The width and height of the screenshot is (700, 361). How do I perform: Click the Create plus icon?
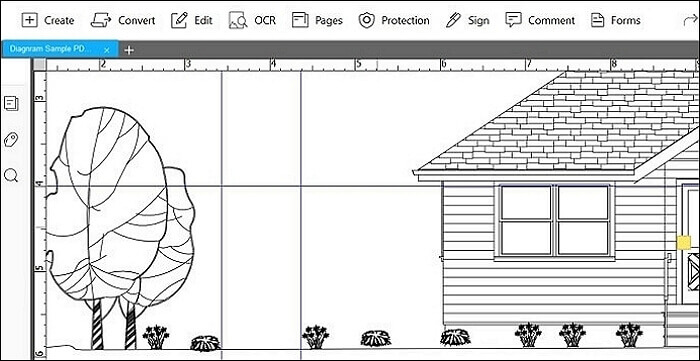point(29,20)
